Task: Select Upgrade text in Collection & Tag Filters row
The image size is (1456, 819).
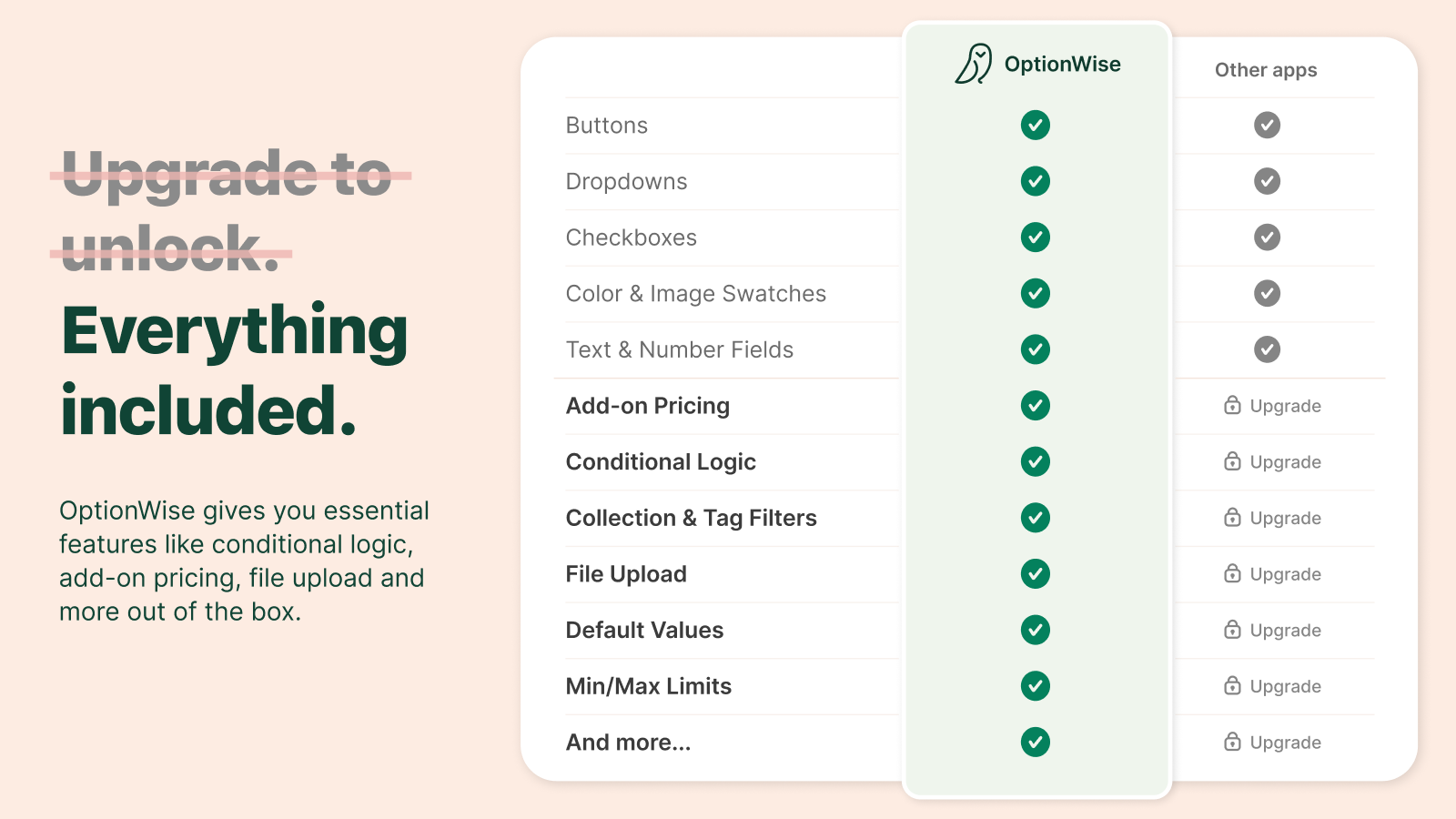Action: pos(1285,519)
